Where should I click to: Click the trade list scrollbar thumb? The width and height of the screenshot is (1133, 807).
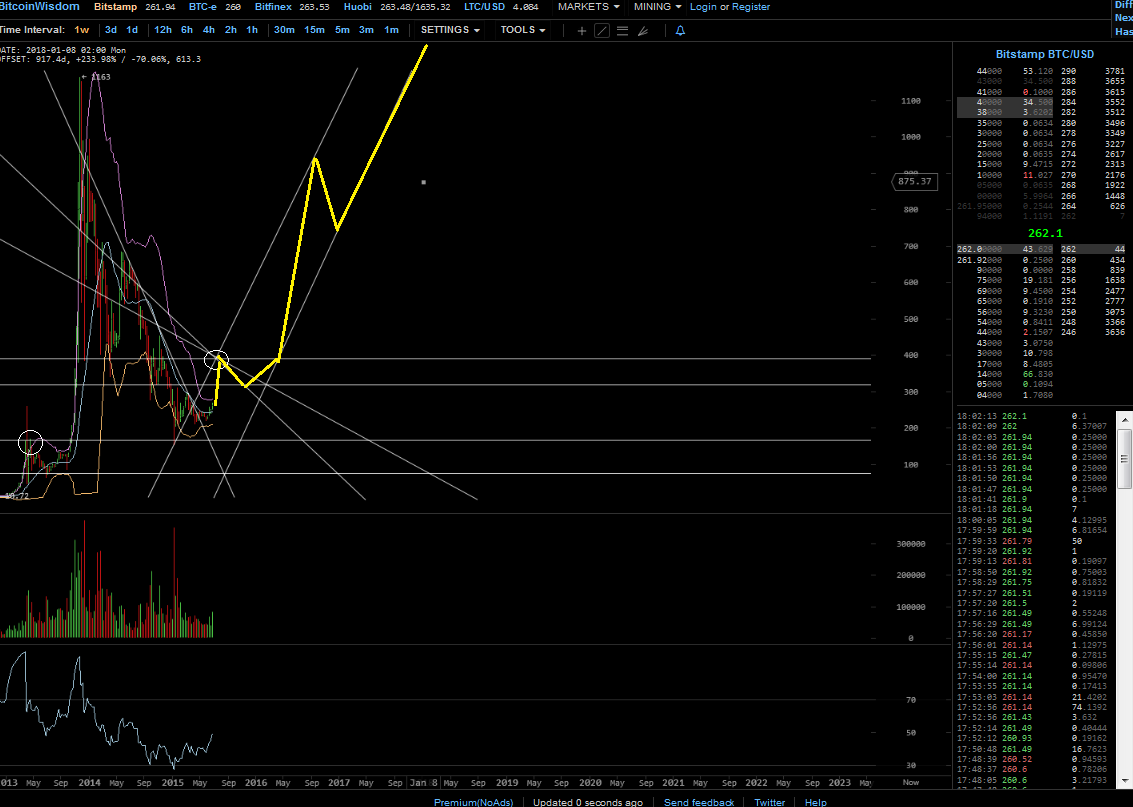point(1124,459)
